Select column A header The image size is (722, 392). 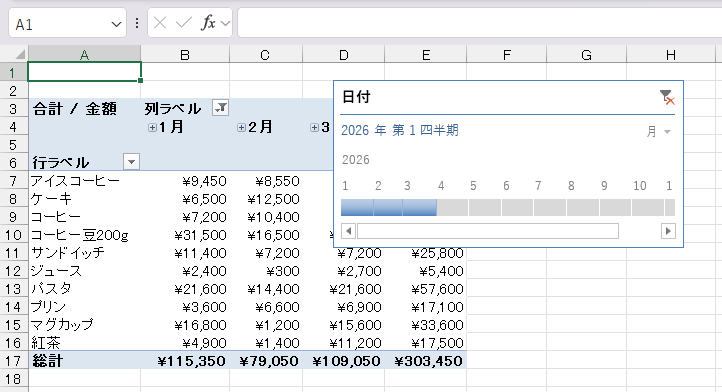[x=84, y=55]
